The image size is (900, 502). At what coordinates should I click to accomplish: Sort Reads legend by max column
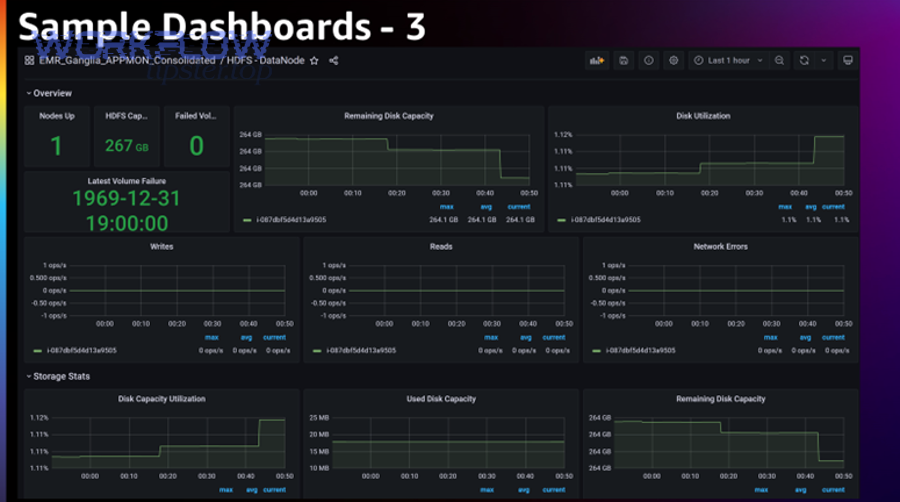pyautogui.click(x=489, y=338)
